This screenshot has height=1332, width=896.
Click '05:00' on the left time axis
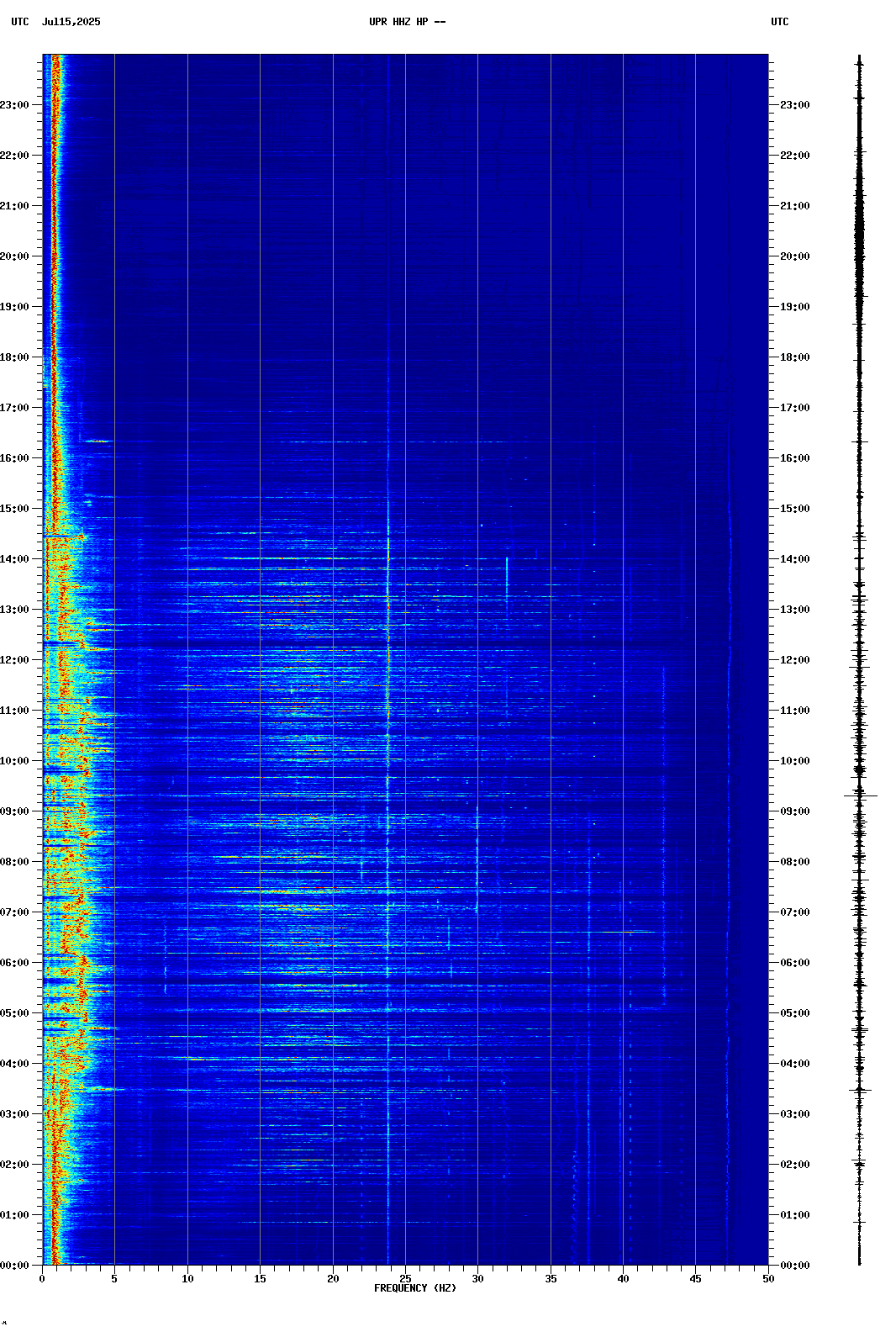coord(14,1013)
